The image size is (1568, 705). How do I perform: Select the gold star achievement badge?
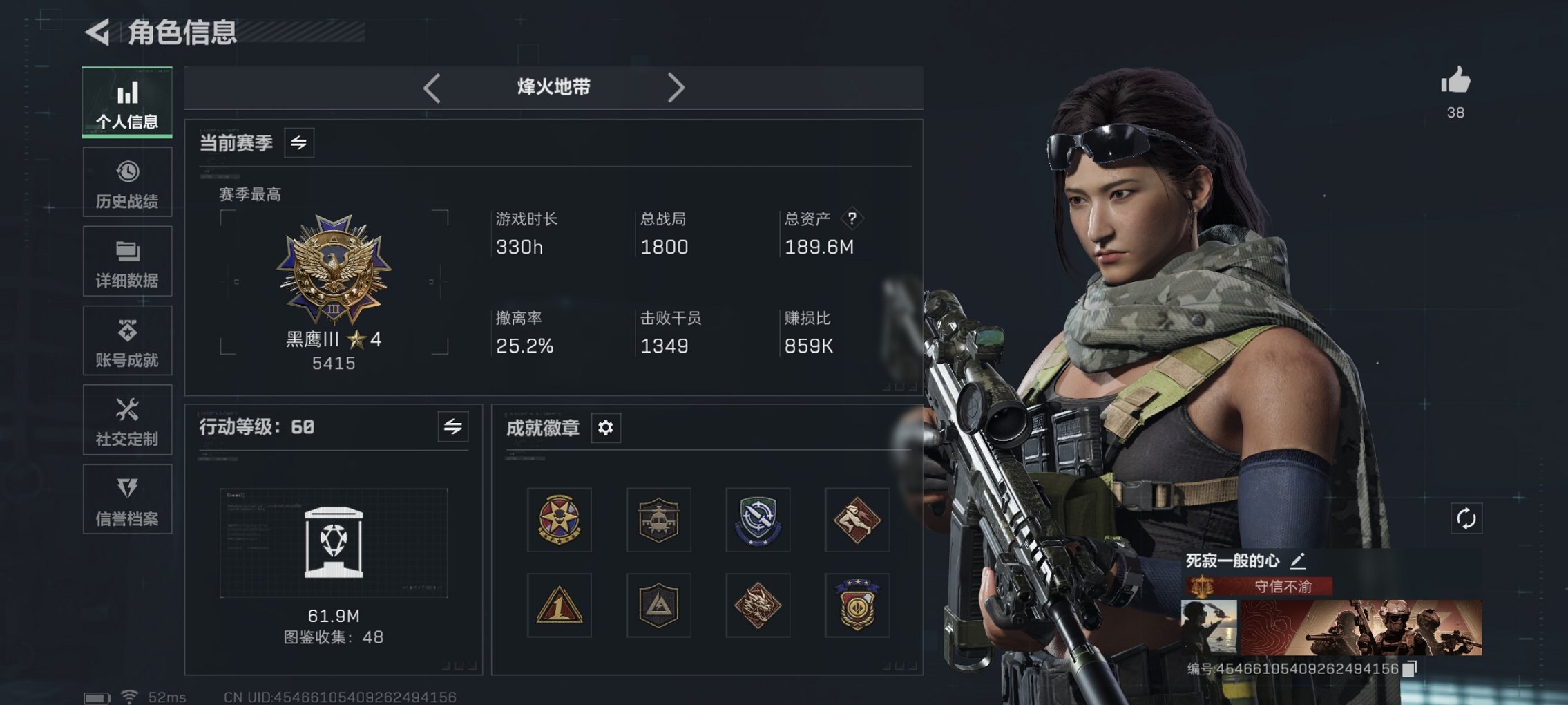pyautogui.click(x=560, y=520)
